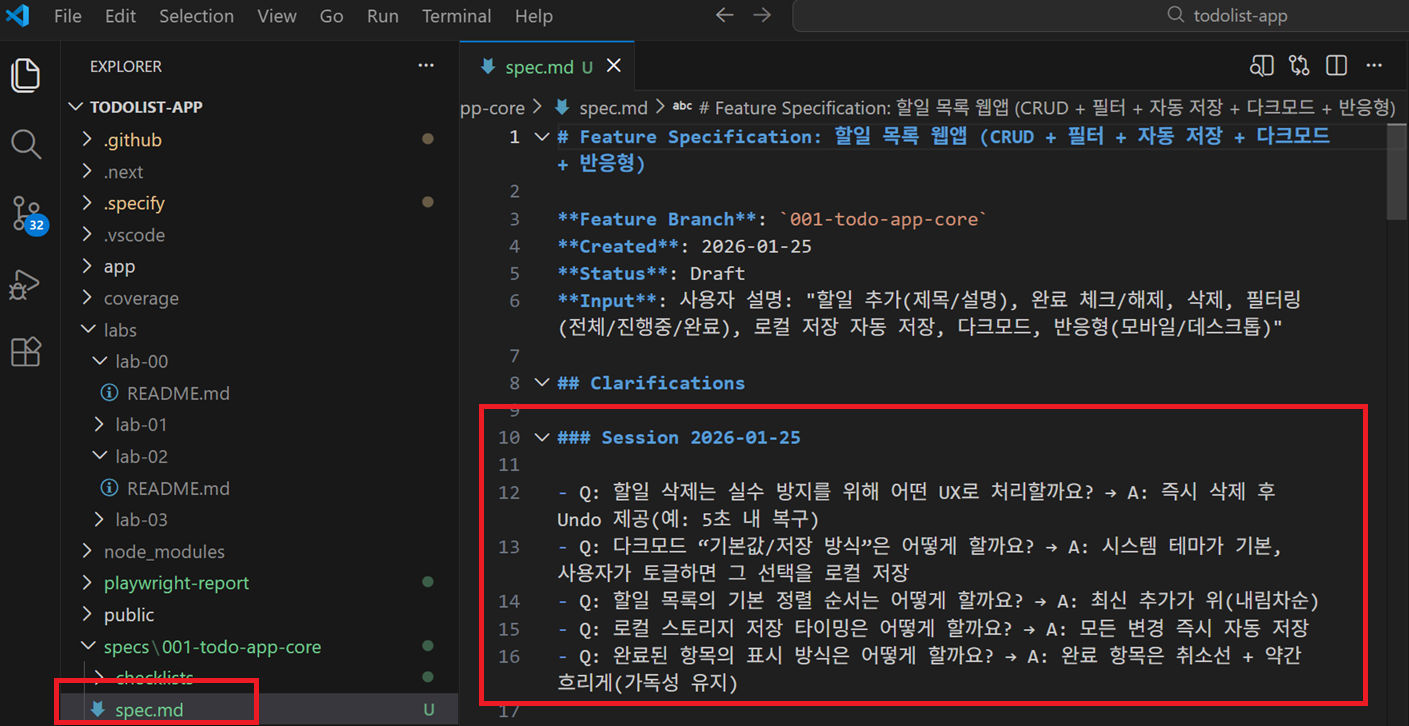This screenshot has height=726, width=1409.
Task: Collapse the lab-02 folder
Action: pos(141,456)
